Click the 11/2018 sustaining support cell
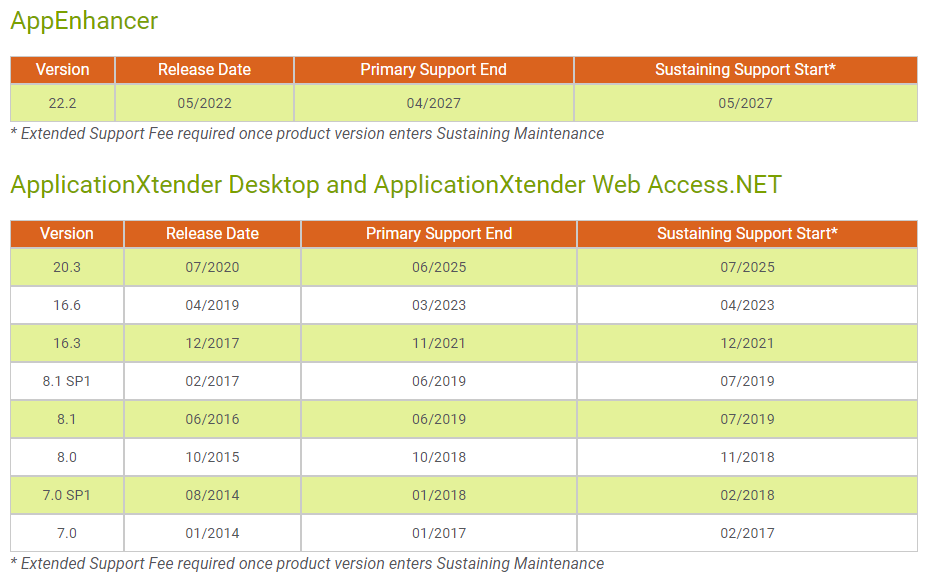Screen dimensions: 939x581 [x=747, y=457]
